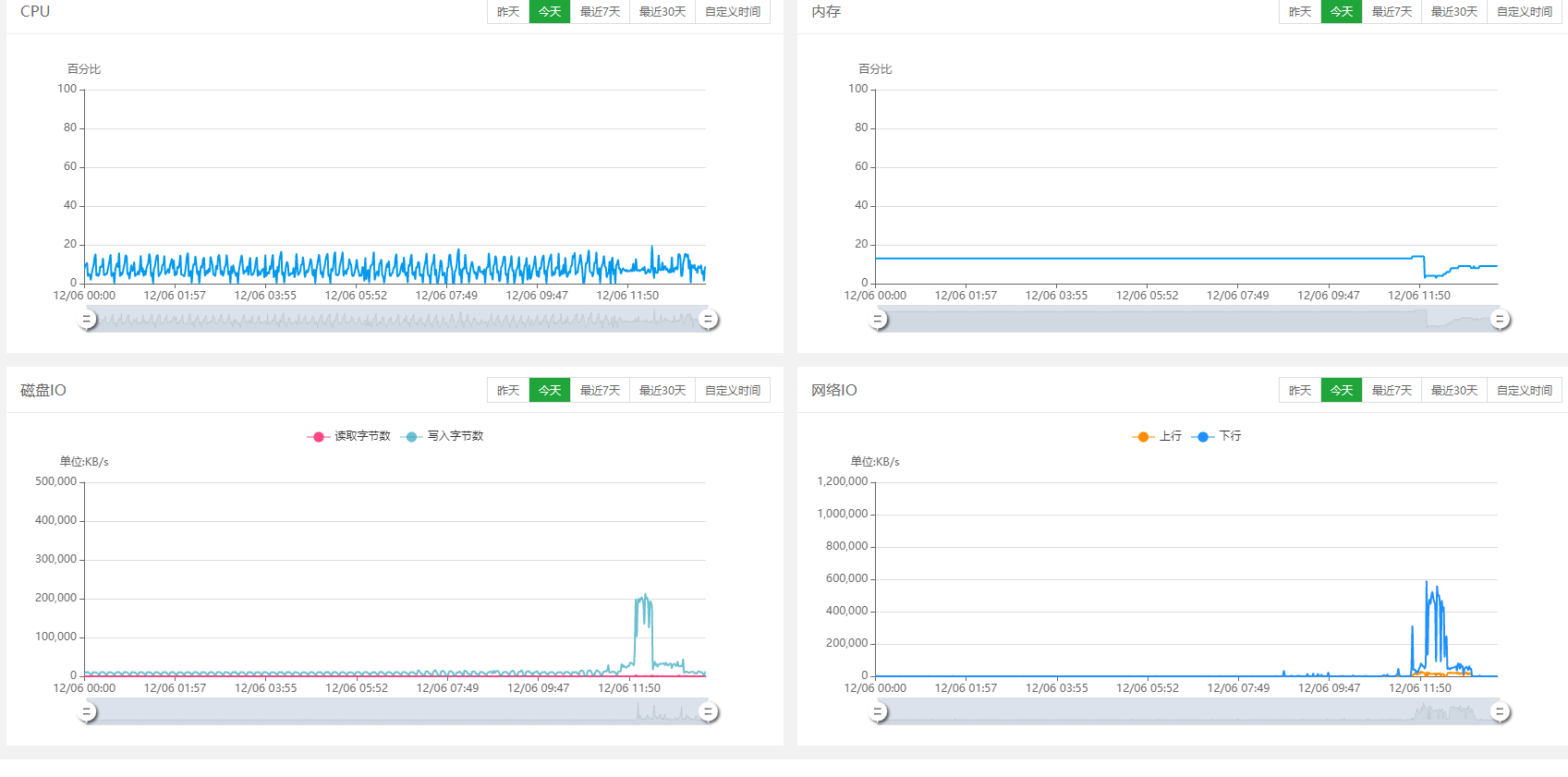Select 最近7天 tab in 磁盘IO panel
Screen dimensions: 1568x777
(600, 390)
